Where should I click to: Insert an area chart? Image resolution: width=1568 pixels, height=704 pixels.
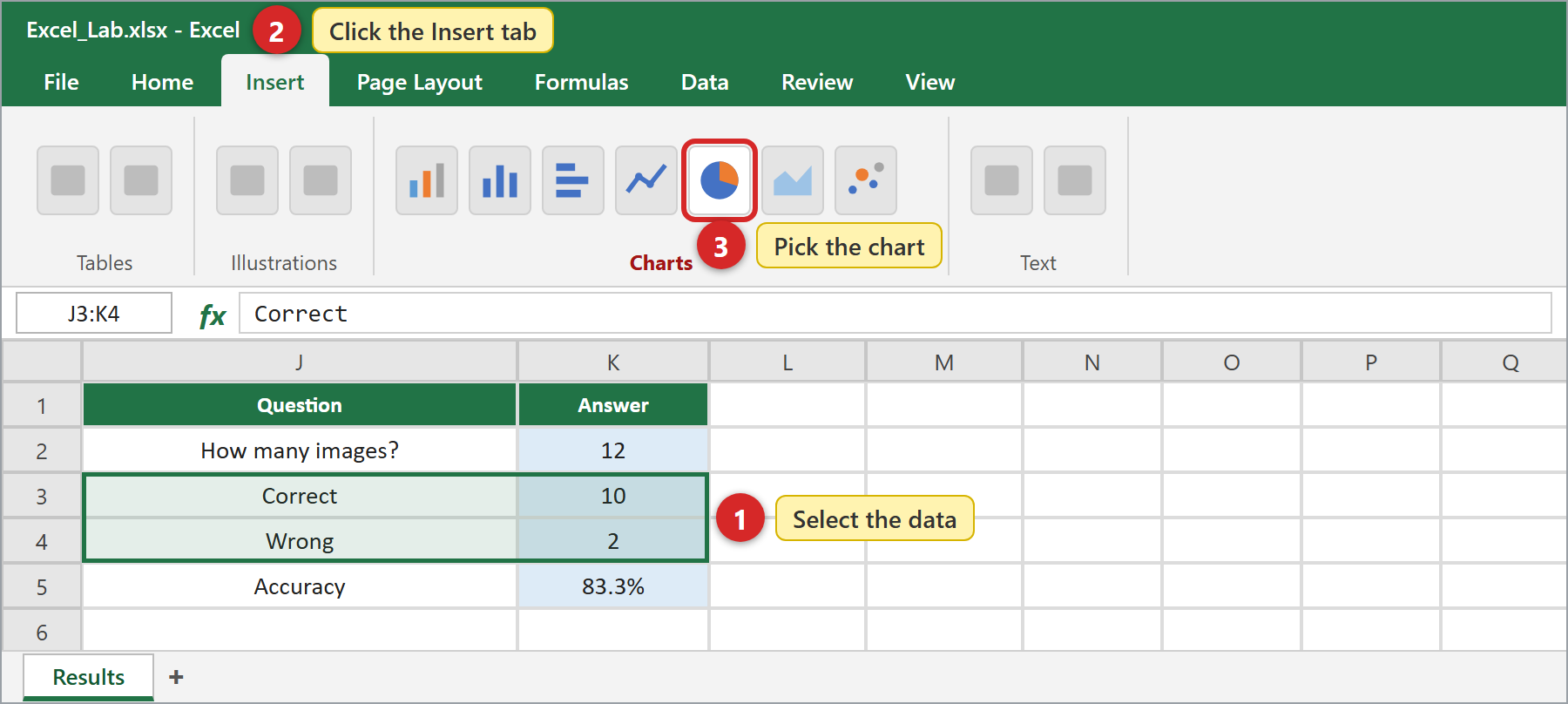[793, 180]
